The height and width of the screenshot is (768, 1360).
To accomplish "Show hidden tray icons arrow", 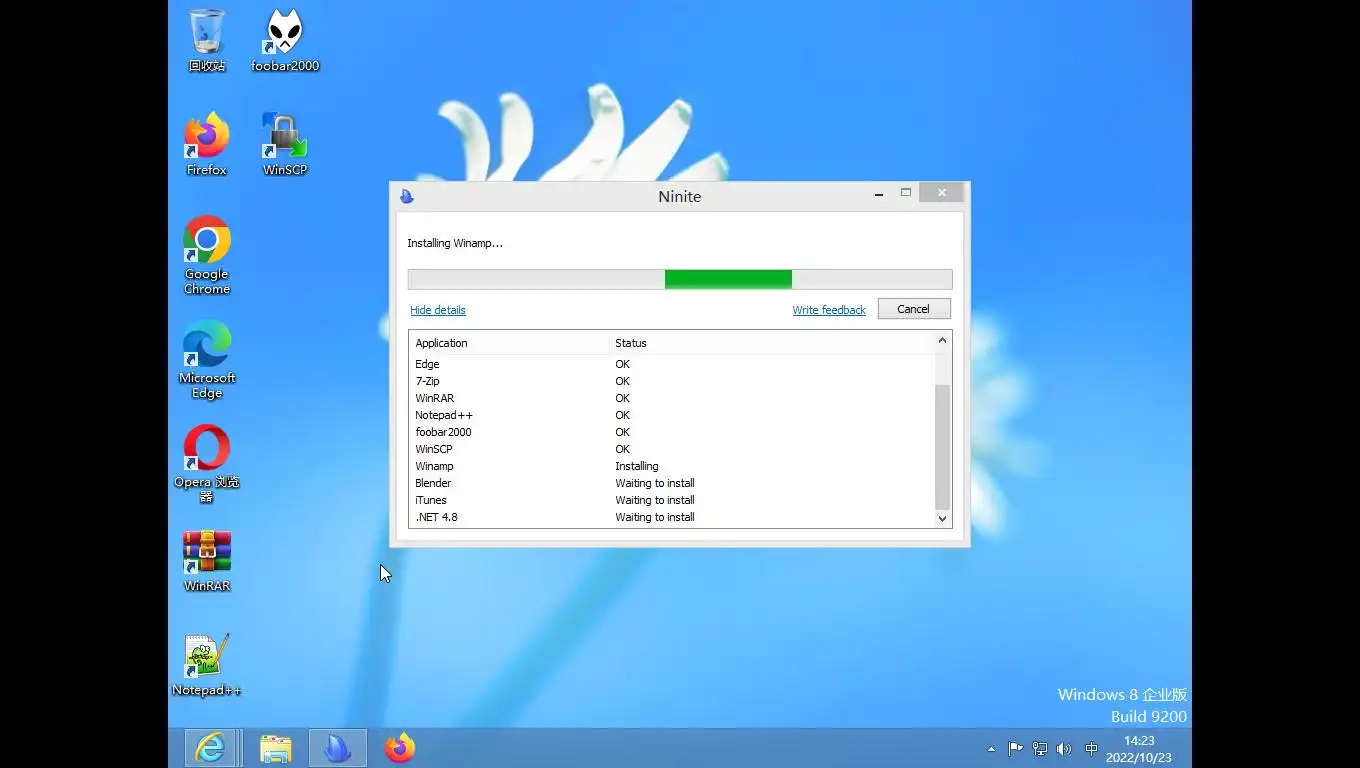I will pos(991,749).
